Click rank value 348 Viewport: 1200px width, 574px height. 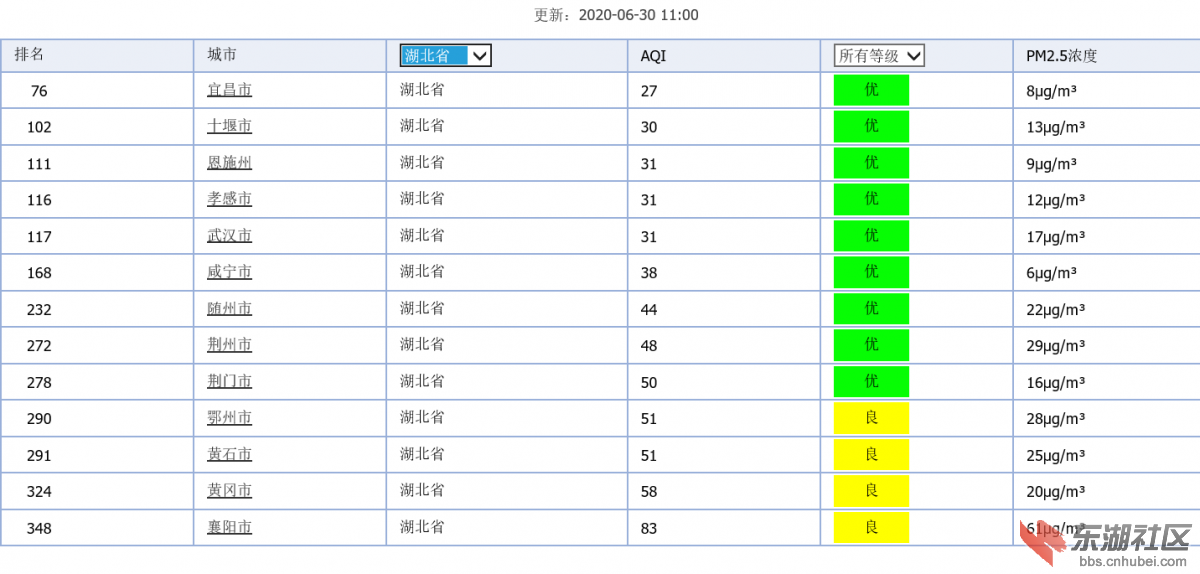(x=39, y=529)
